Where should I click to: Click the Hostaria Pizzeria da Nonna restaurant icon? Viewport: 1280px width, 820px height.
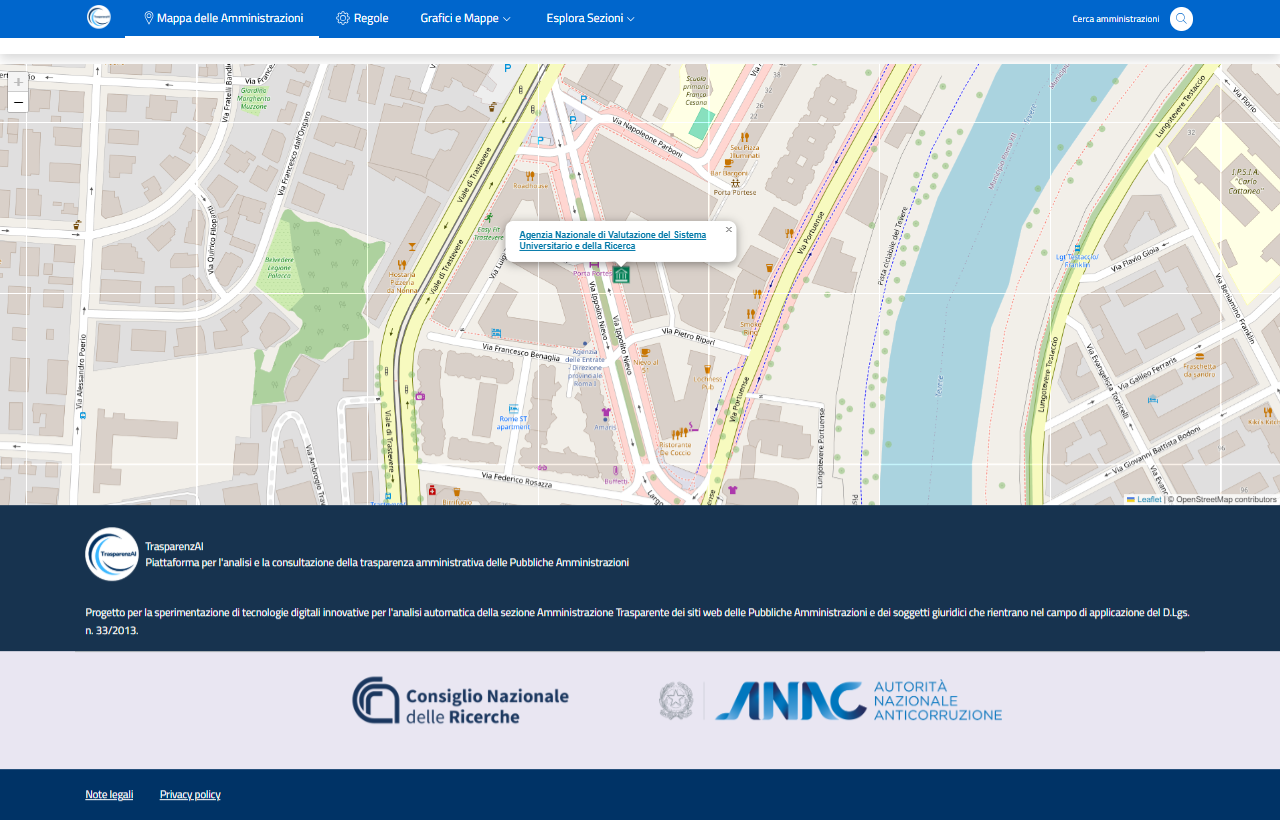tap(402, 265)
